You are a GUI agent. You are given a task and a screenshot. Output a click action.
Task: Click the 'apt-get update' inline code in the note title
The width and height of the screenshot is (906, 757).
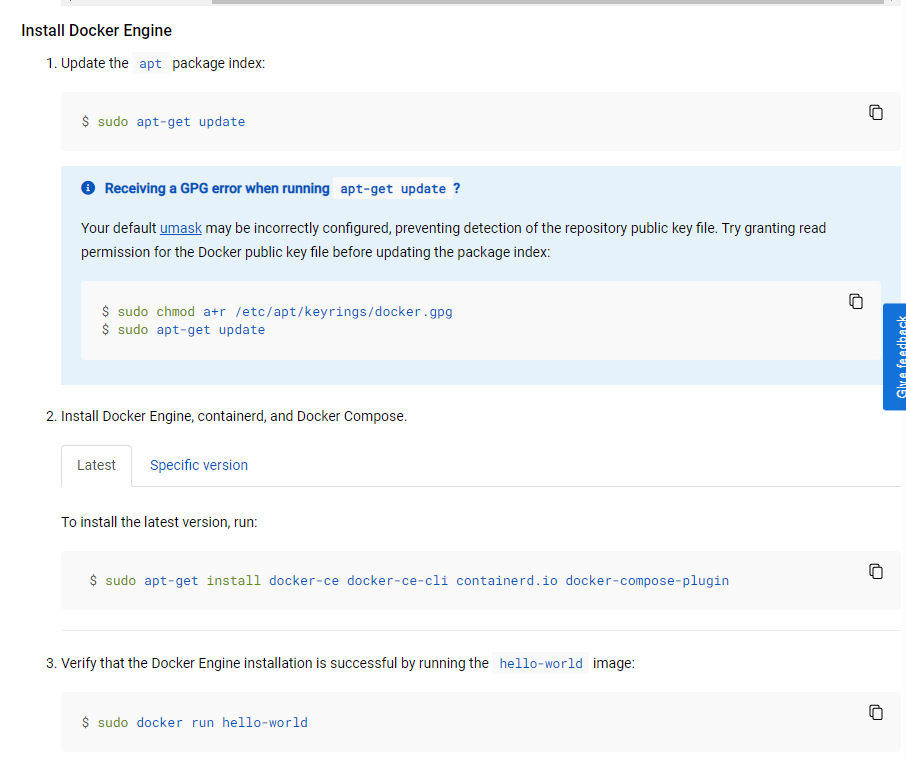click(x=393, y=189)
